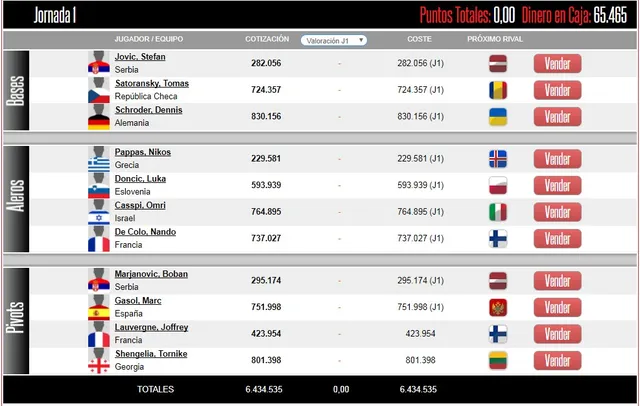Image resolution: width=640 pixels, height=406 pixels.
Task: Click the Iceland rival flag in Pappas row
Action: pyautogui.click(x=498, y=159)
